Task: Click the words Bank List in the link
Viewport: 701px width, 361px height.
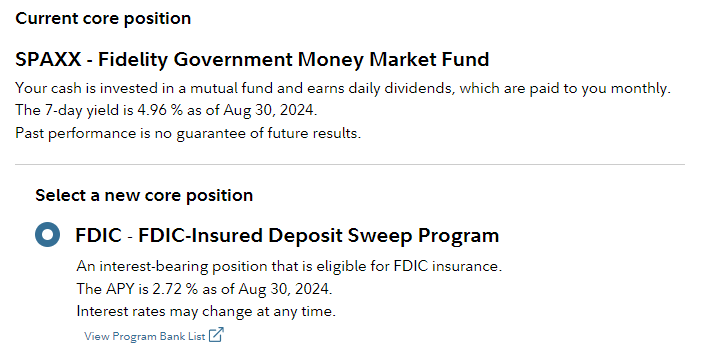Action: (x=180, y=336)
